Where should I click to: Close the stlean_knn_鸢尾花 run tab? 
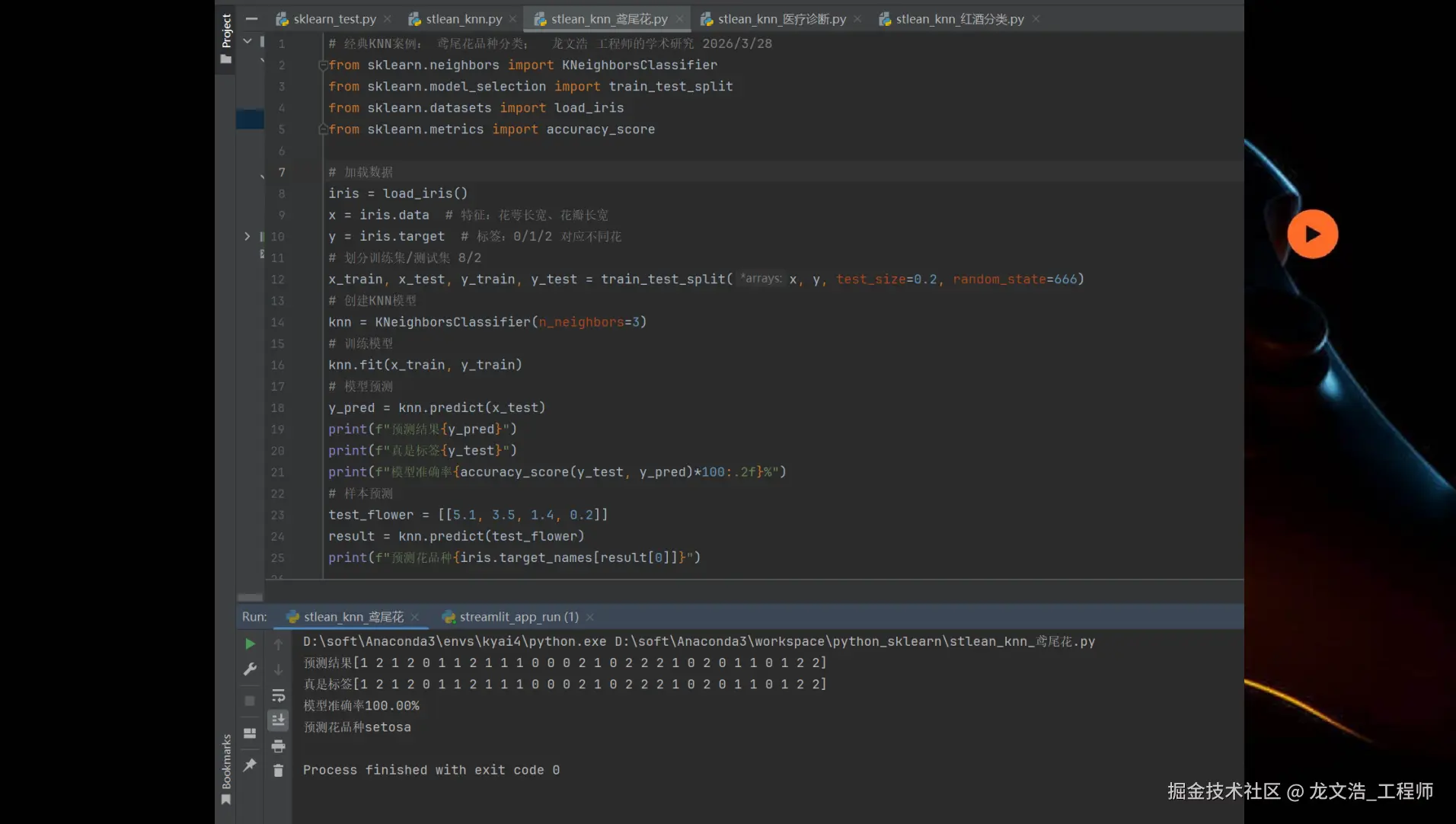click(414, 617)
